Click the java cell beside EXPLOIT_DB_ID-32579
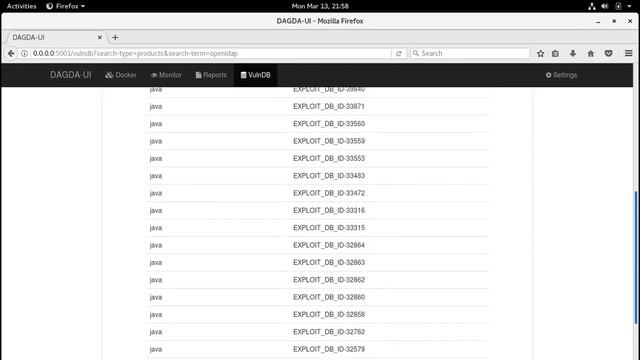The width and height of the screenshot is (640, 360). (156, 349)
